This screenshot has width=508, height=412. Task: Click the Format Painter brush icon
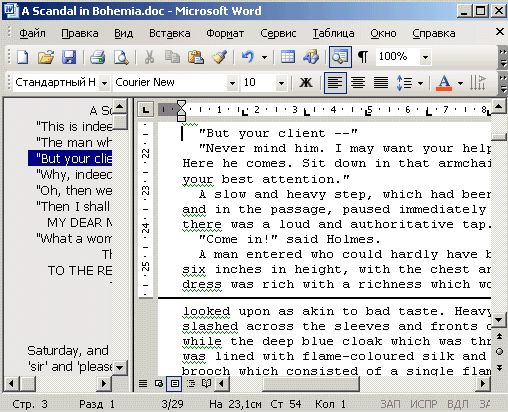(220, 57)
